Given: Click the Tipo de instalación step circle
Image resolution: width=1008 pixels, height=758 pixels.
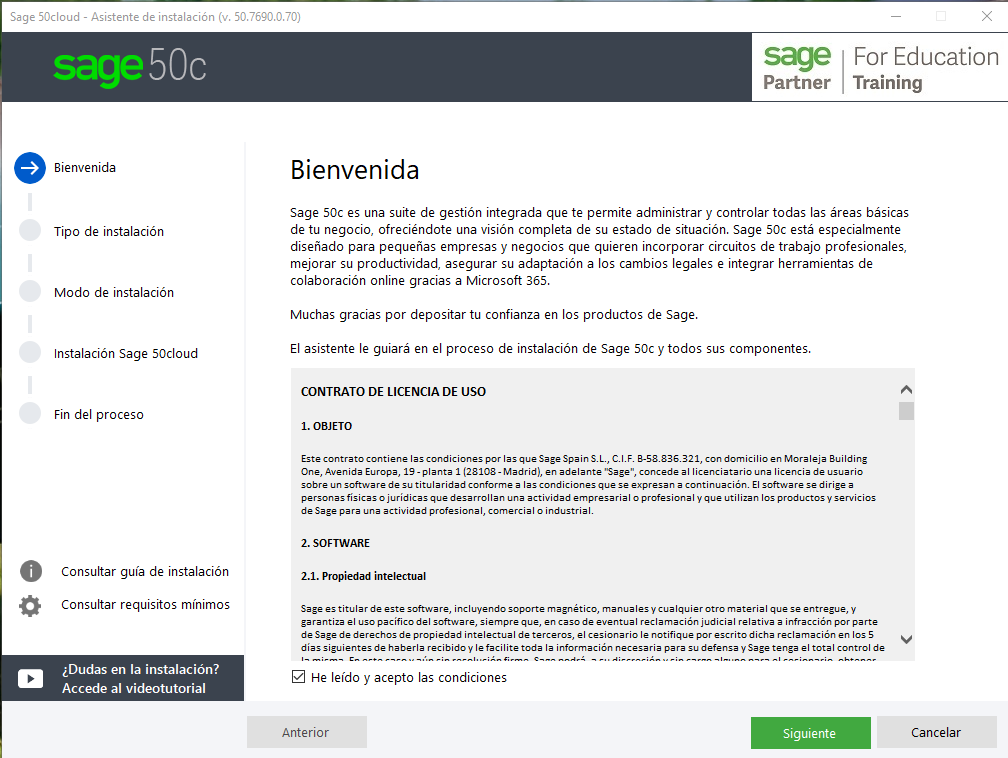Looking at the screenshot, I should point(30,230).
